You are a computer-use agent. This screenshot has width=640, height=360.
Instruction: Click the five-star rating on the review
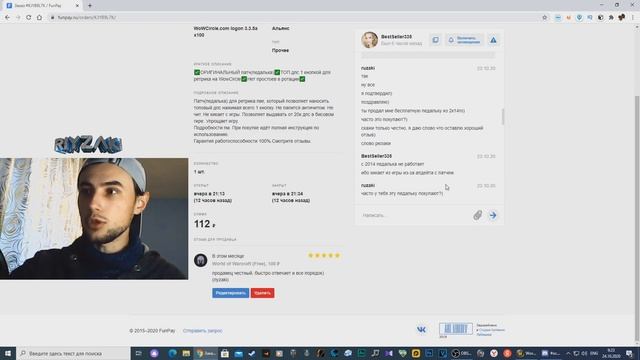(x=324, y=256)
